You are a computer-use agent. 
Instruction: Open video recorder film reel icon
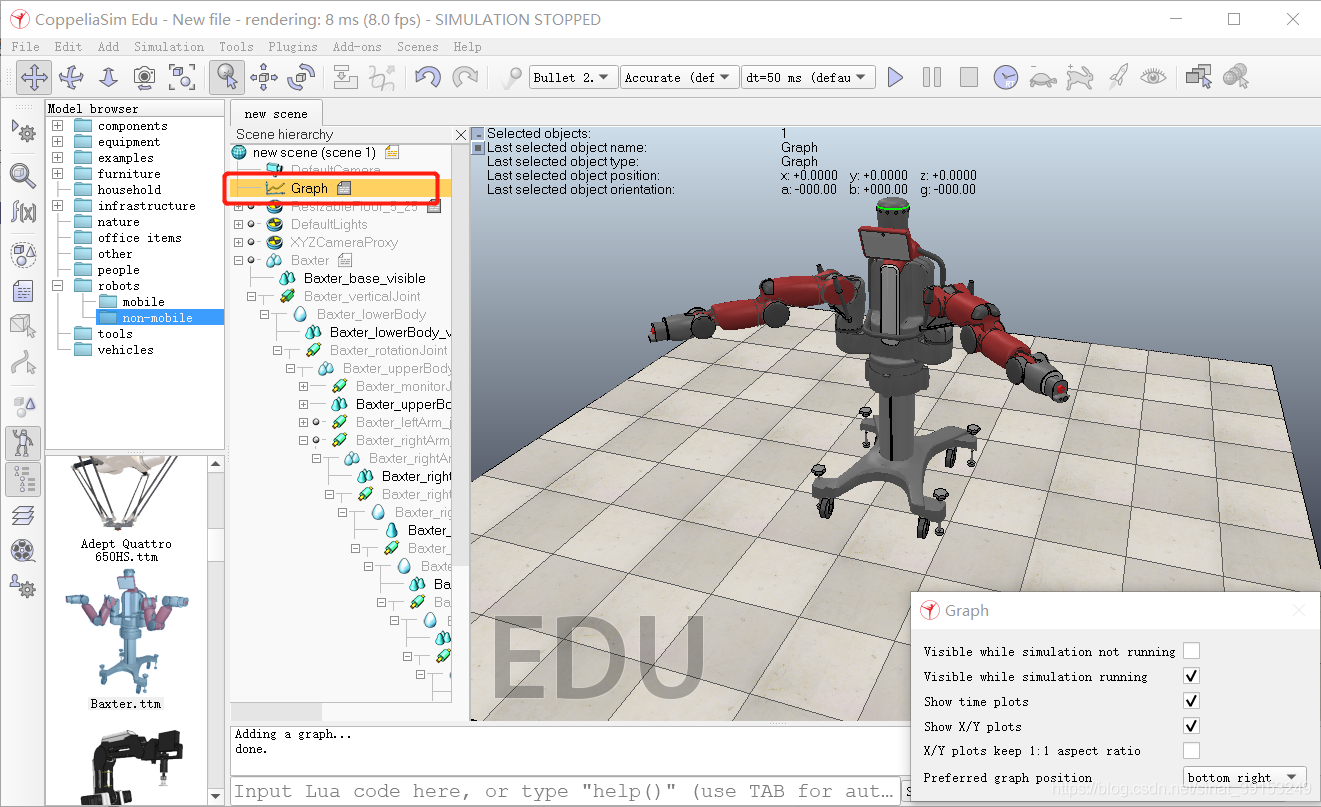[23, 551]
